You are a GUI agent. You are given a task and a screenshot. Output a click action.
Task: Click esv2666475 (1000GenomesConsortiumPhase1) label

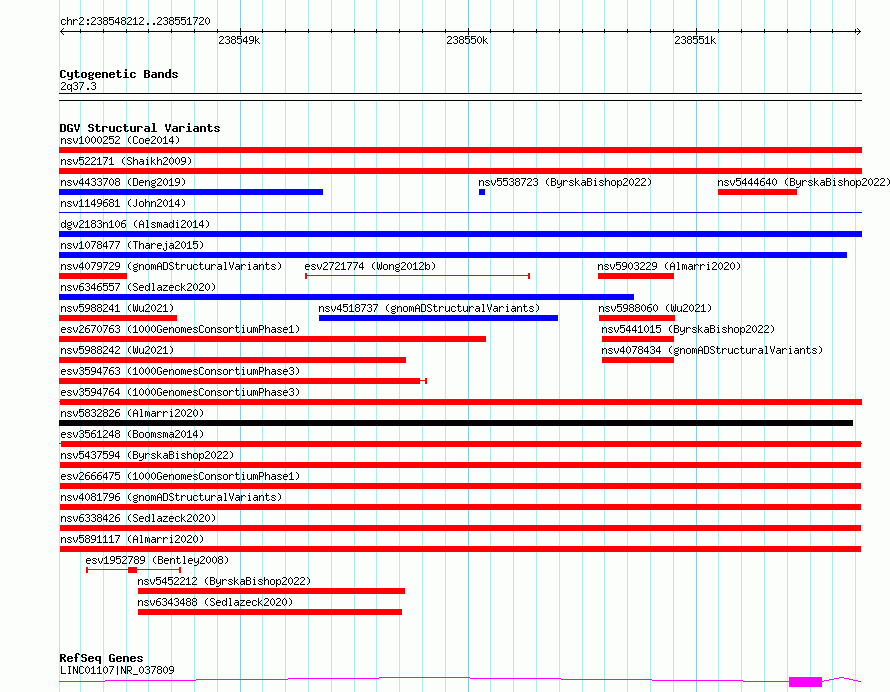(180, 476)
